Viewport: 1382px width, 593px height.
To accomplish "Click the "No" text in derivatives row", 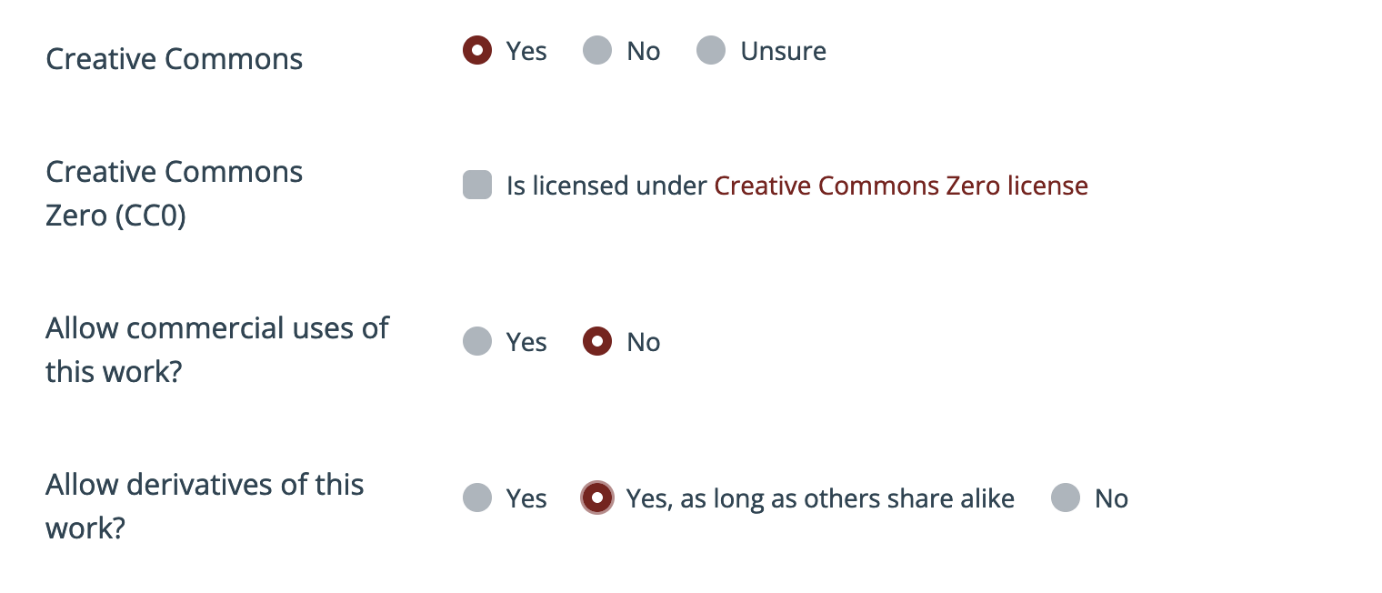I will point(1111,498).
